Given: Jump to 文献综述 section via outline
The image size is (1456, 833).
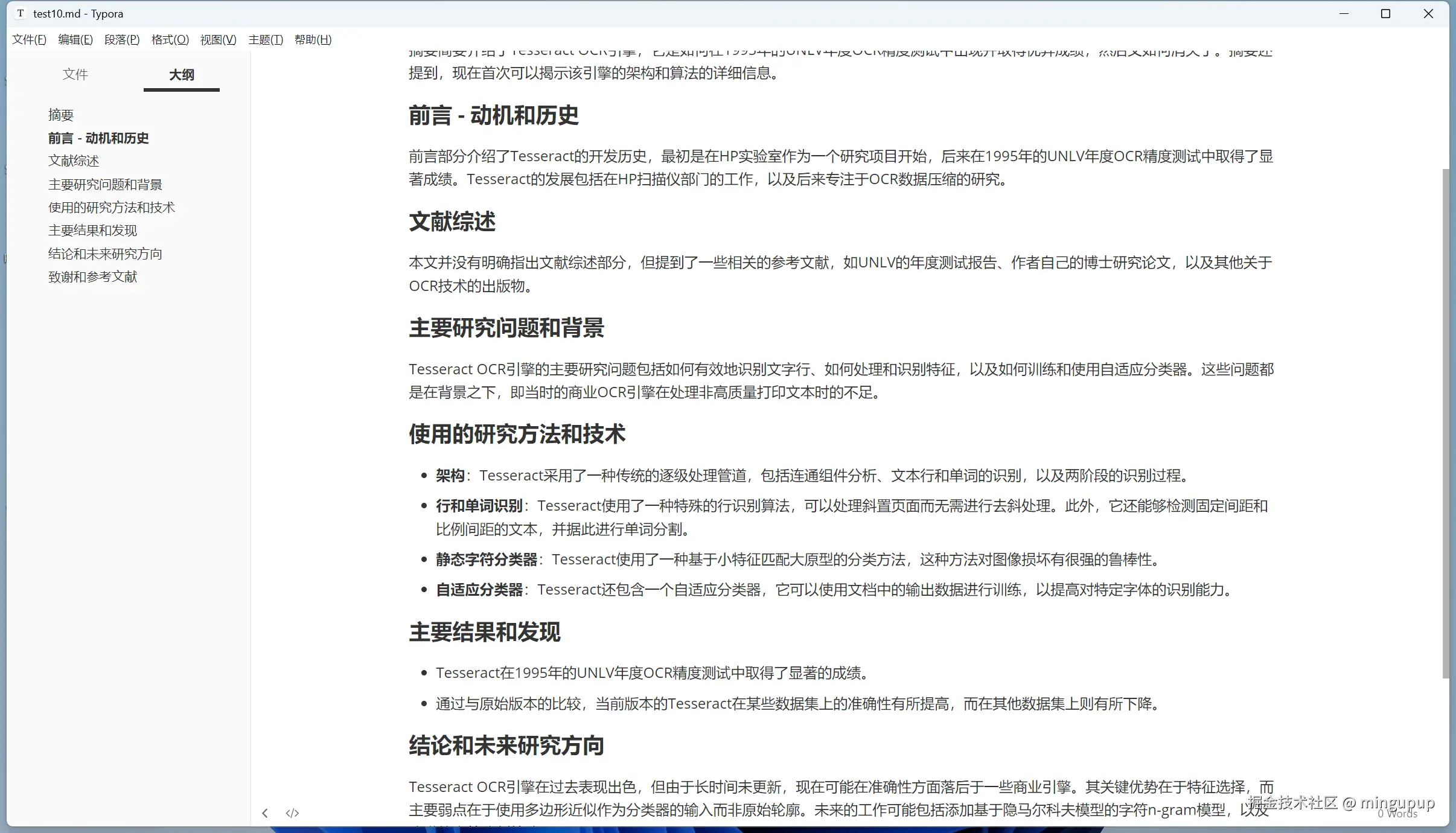Looking at the screenshot, I should click(74, 161).
